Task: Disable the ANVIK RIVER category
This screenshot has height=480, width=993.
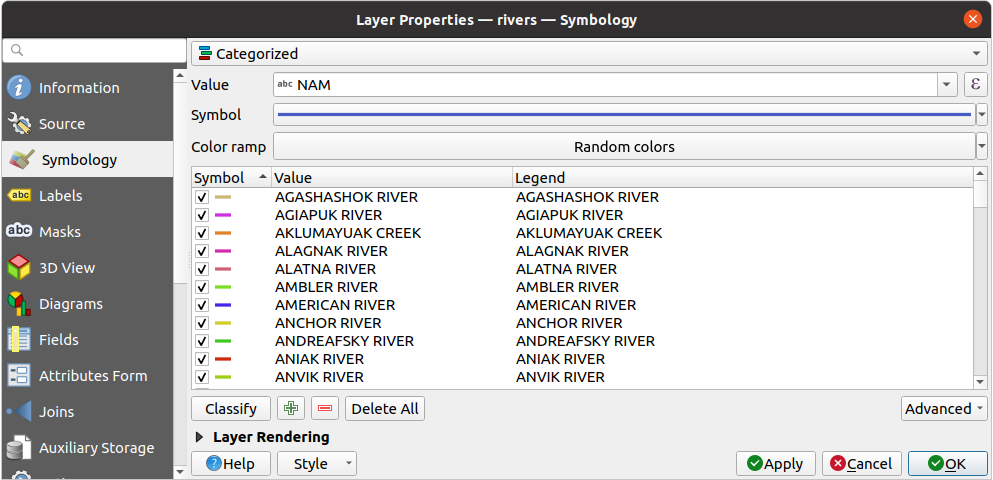Action: pos(202,377)
